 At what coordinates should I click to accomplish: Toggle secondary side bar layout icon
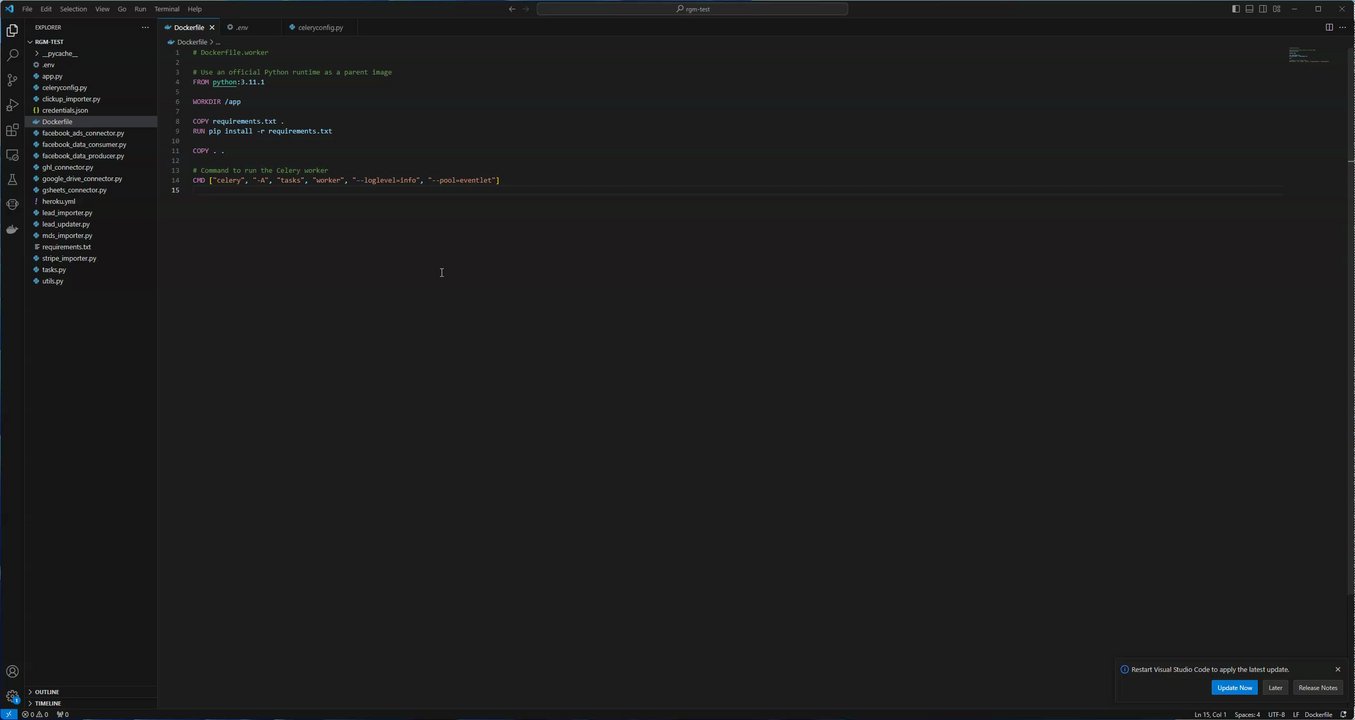coord(1263,9)
